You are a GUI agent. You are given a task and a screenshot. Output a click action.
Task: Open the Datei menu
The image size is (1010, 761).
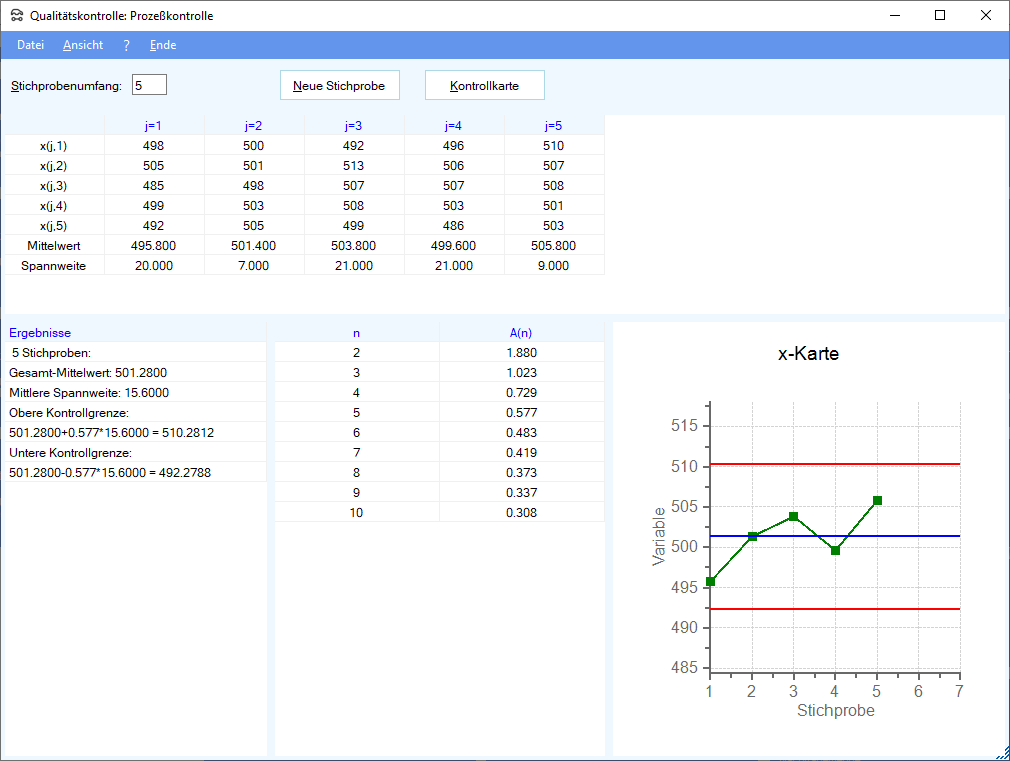click(30, 45)
